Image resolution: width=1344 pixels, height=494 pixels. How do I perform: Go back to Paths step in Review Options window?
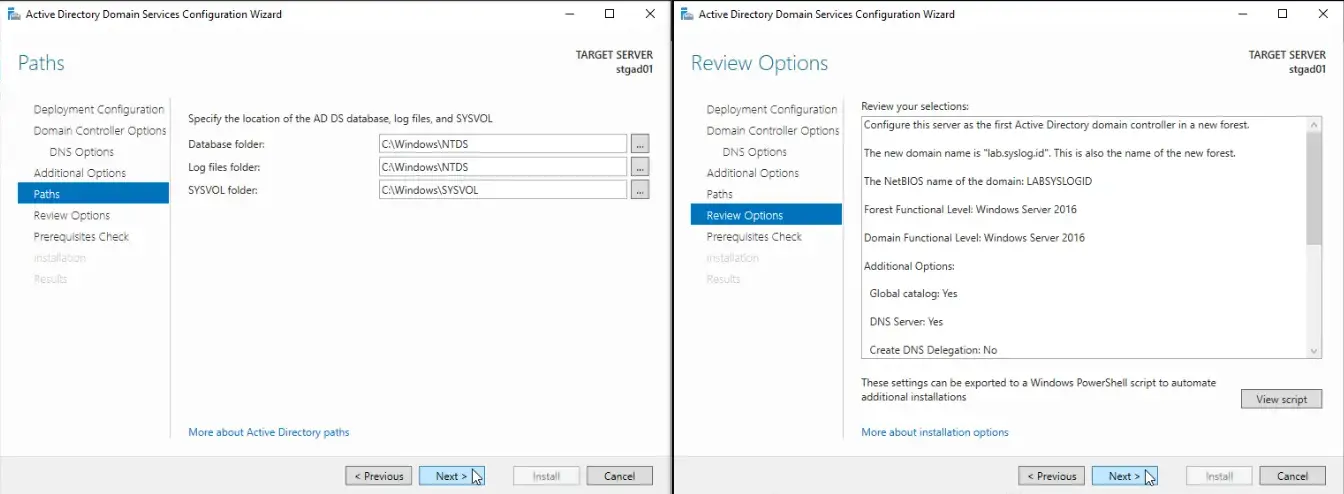pos(719,194)
